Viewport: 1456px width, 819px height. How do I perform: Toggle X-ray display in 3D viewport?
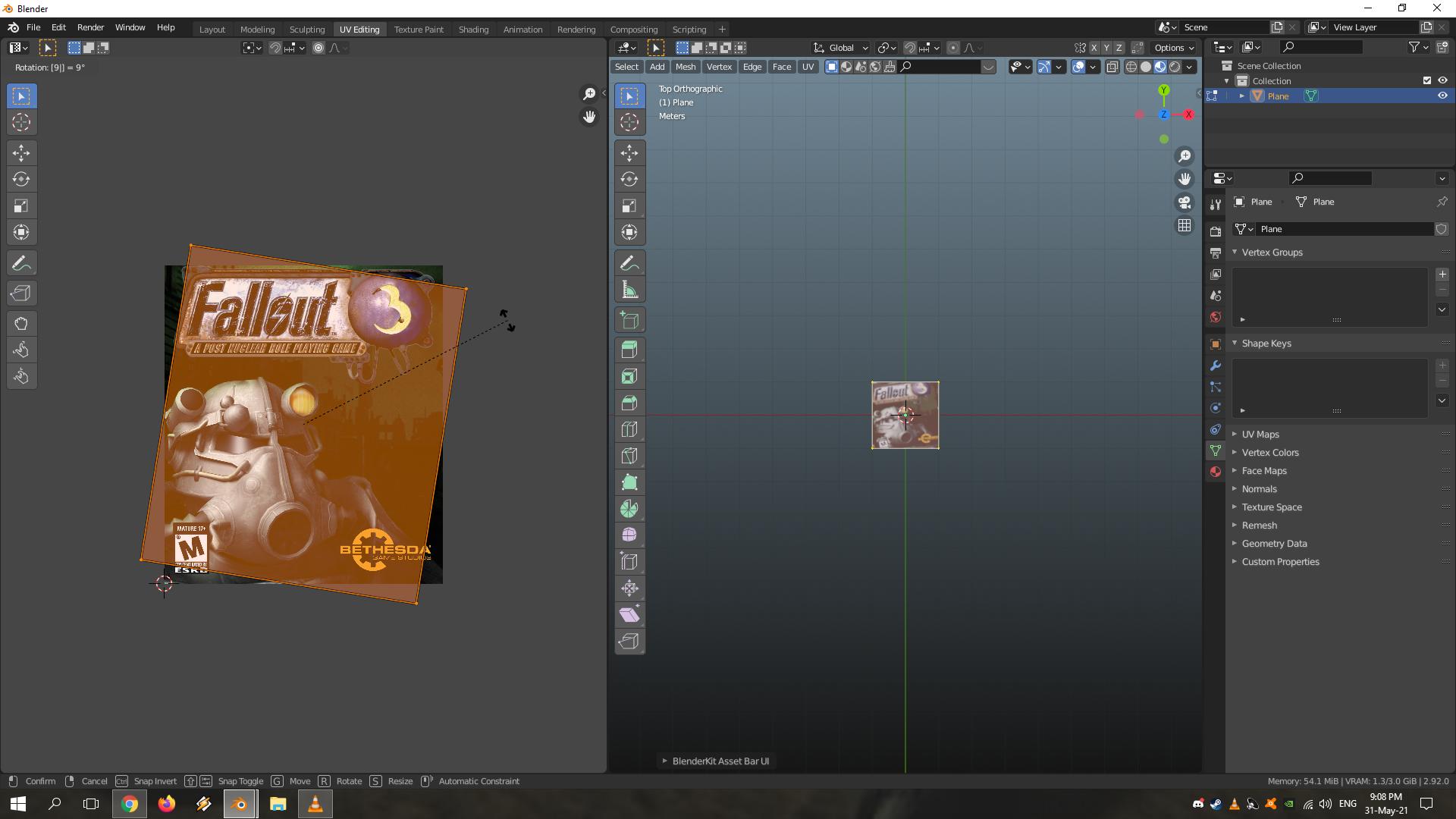pyautogui.click(x=1112, y=67)
